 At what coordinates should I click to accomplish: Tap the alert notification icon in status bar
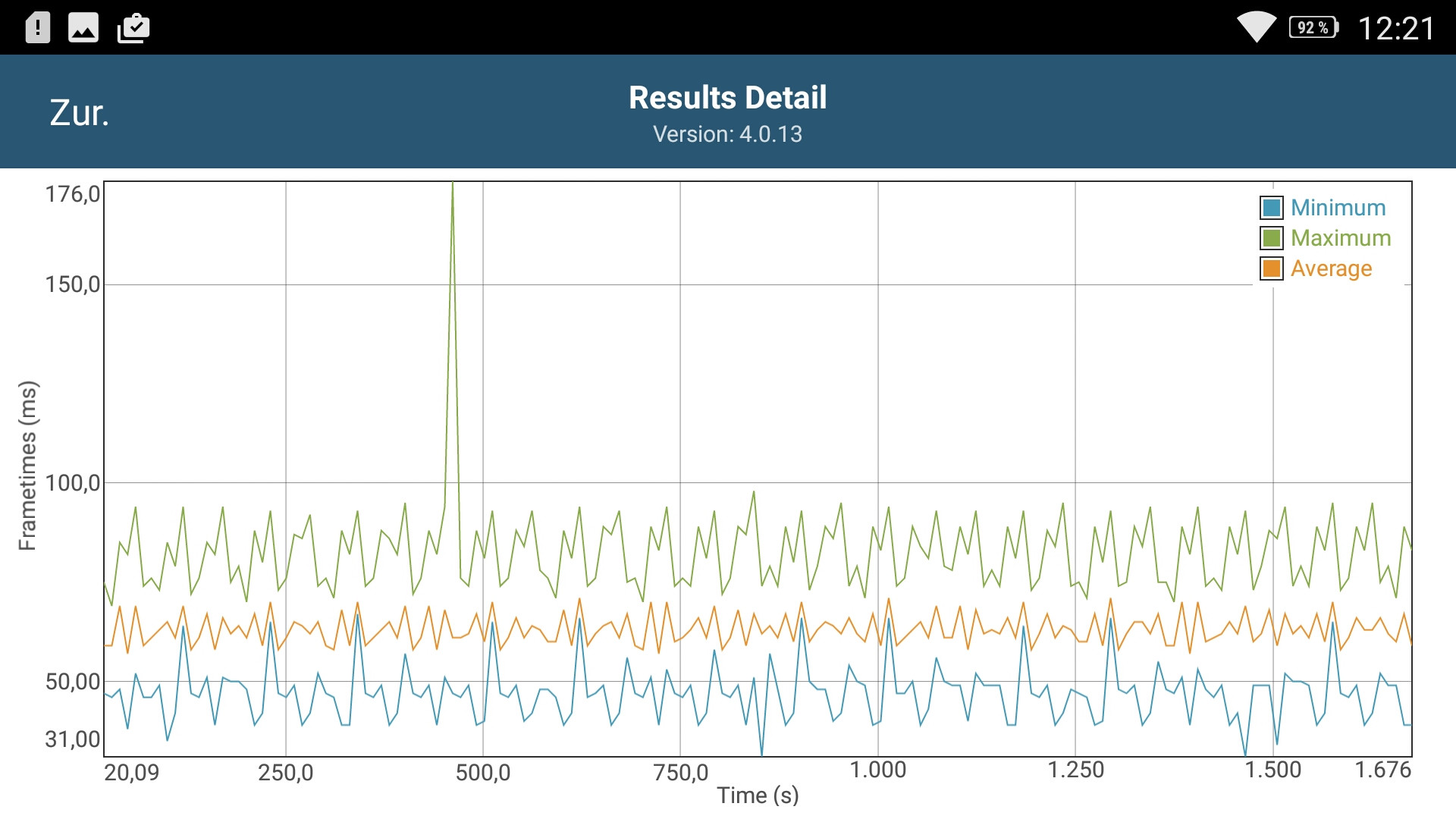[x=37, y=28]
